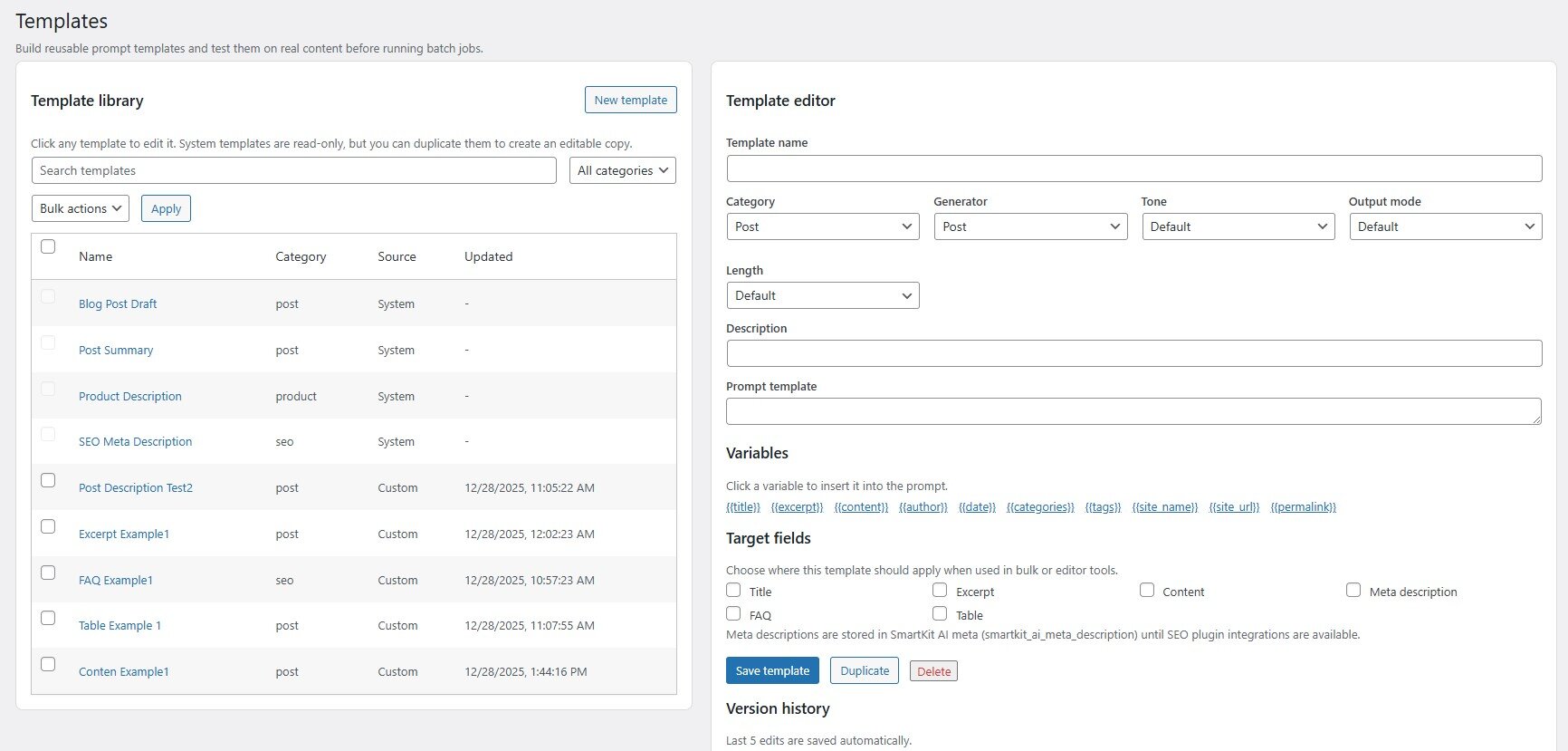Open the Blog Post Draft template
This screenshot has height=751, width=1568.
coord(118,304)
